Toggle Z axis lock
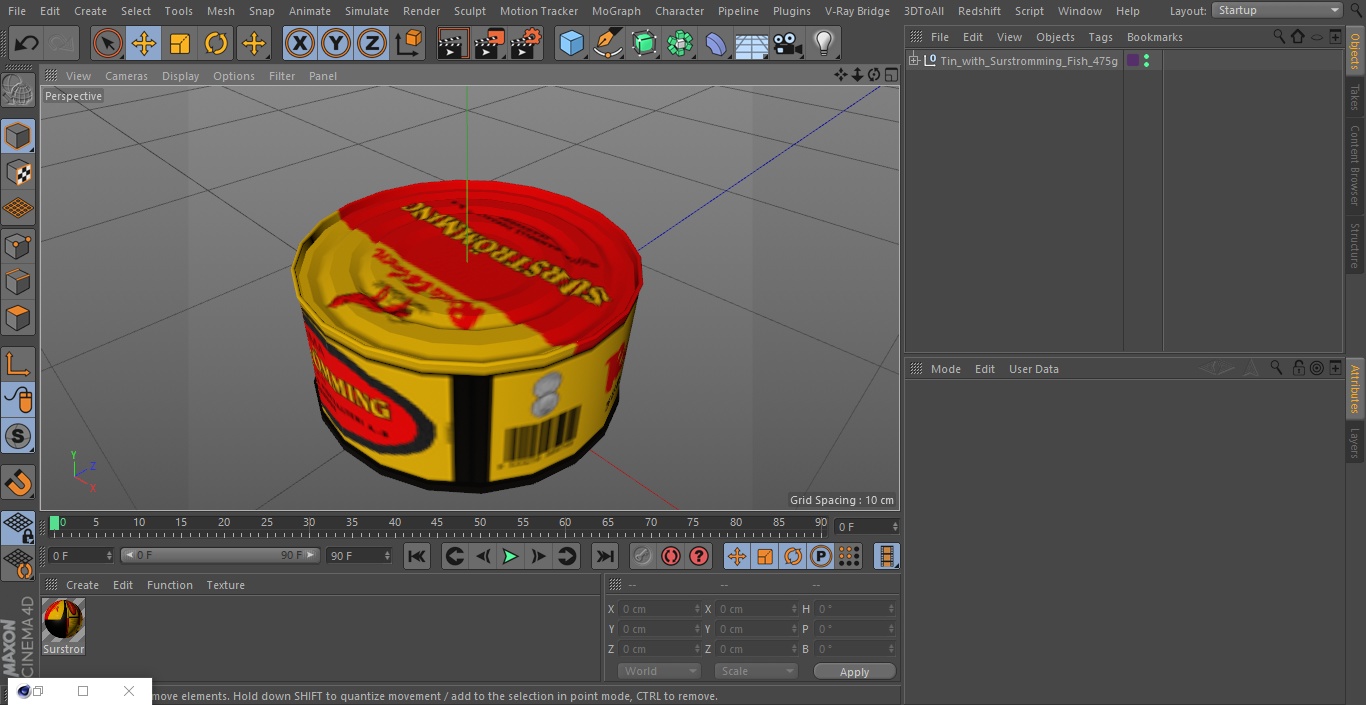This screenshot has width=1366, height=705. click(371, 43)
